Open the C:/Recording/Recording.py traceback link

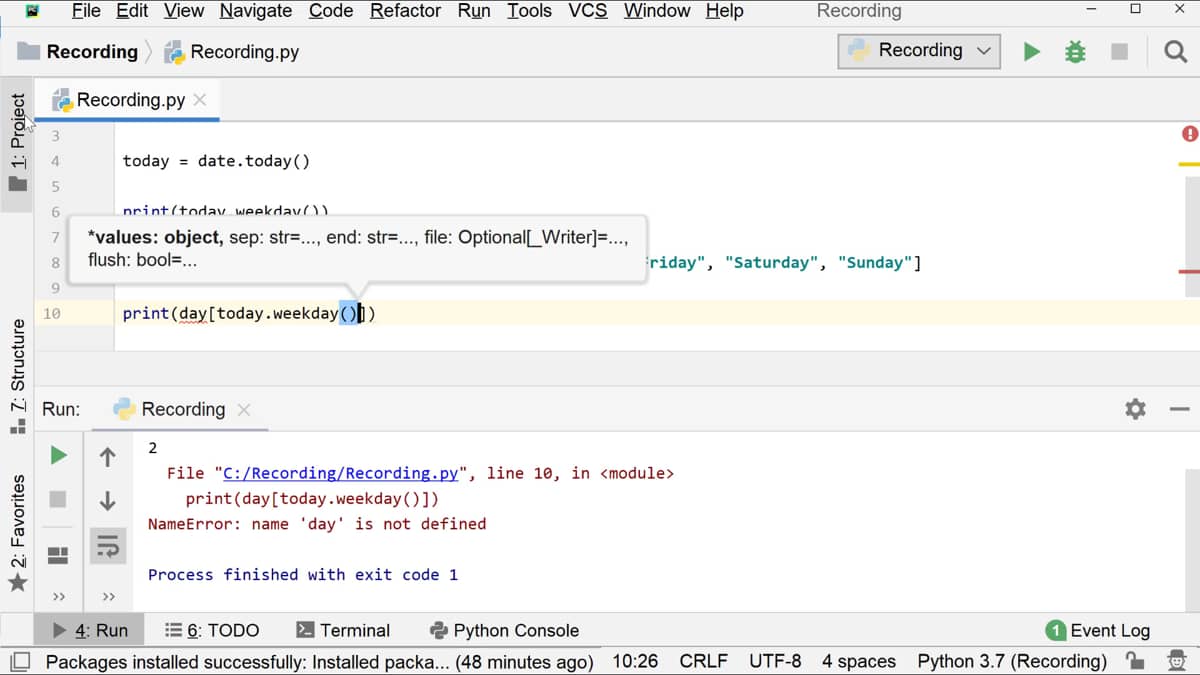coord(341,473)
